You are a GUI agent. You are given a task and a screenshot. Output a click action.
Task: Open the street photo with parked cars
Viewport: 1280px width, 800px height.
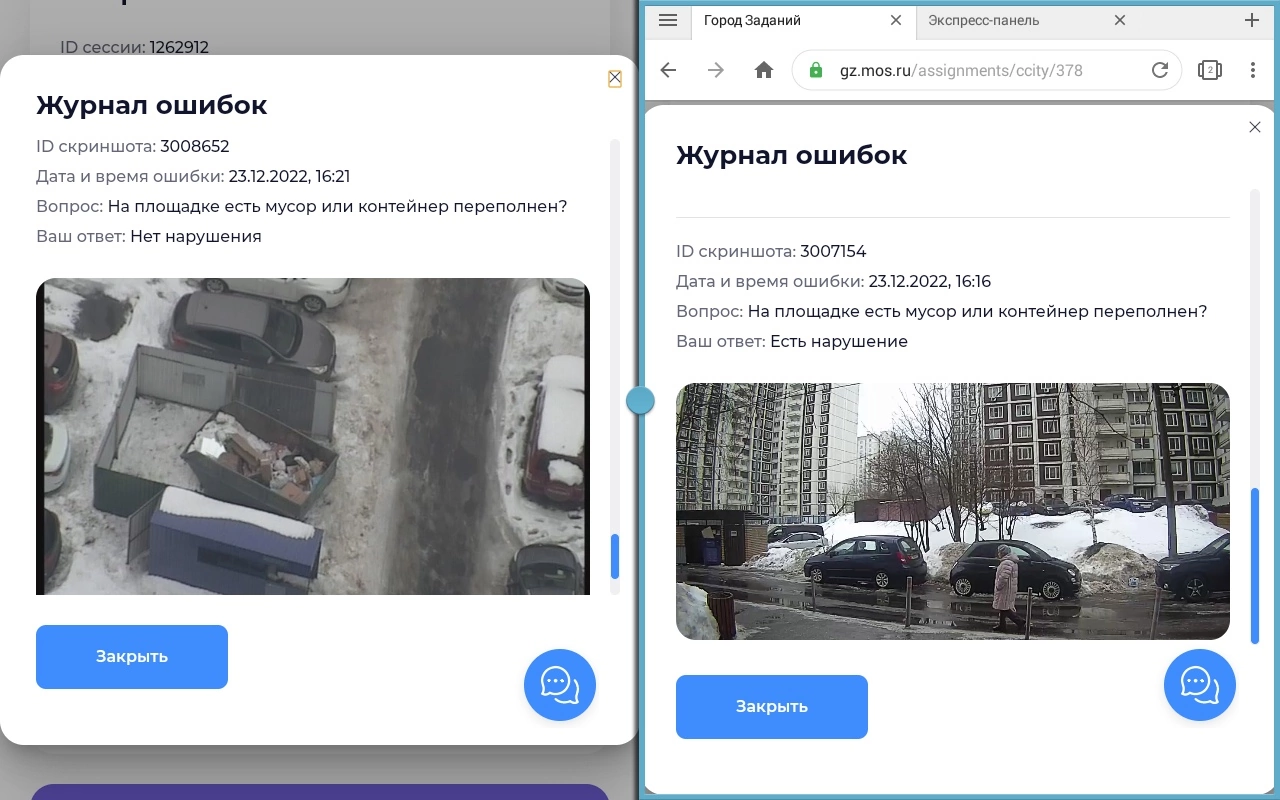(953, 511)
